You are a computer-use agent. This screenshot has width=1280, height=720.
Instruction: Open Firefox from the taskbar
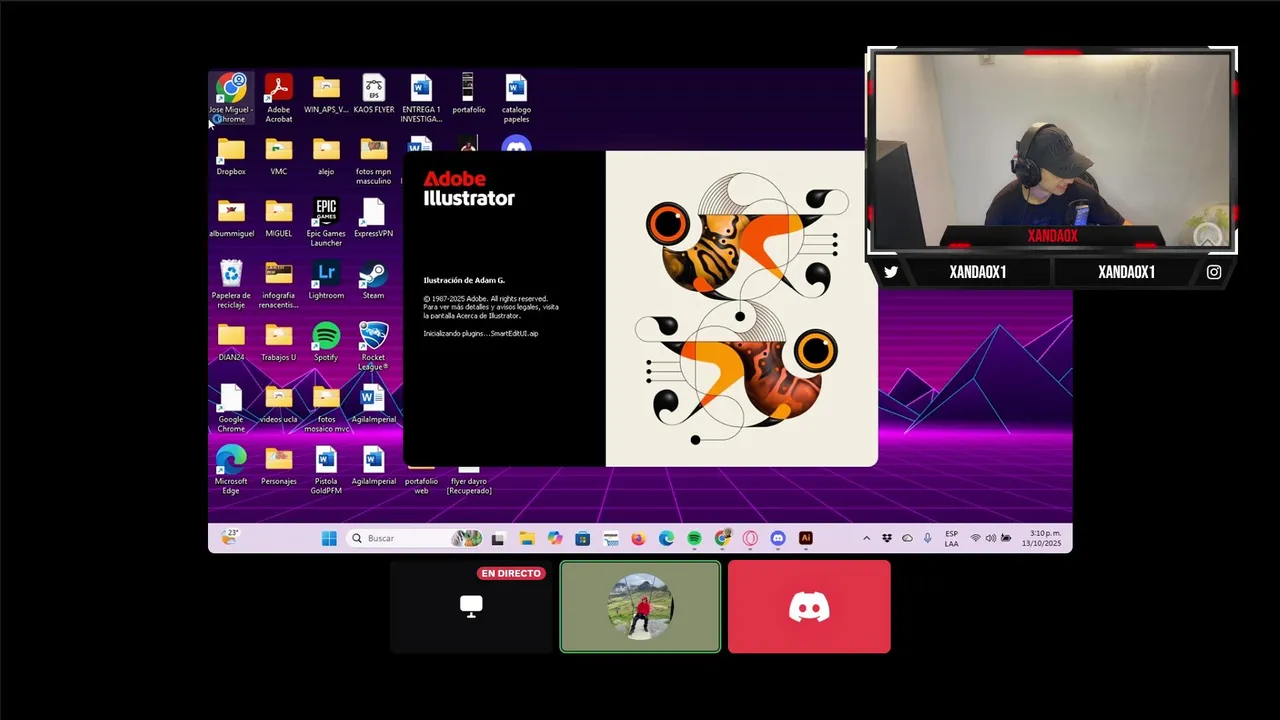click(x=638, y=538)
